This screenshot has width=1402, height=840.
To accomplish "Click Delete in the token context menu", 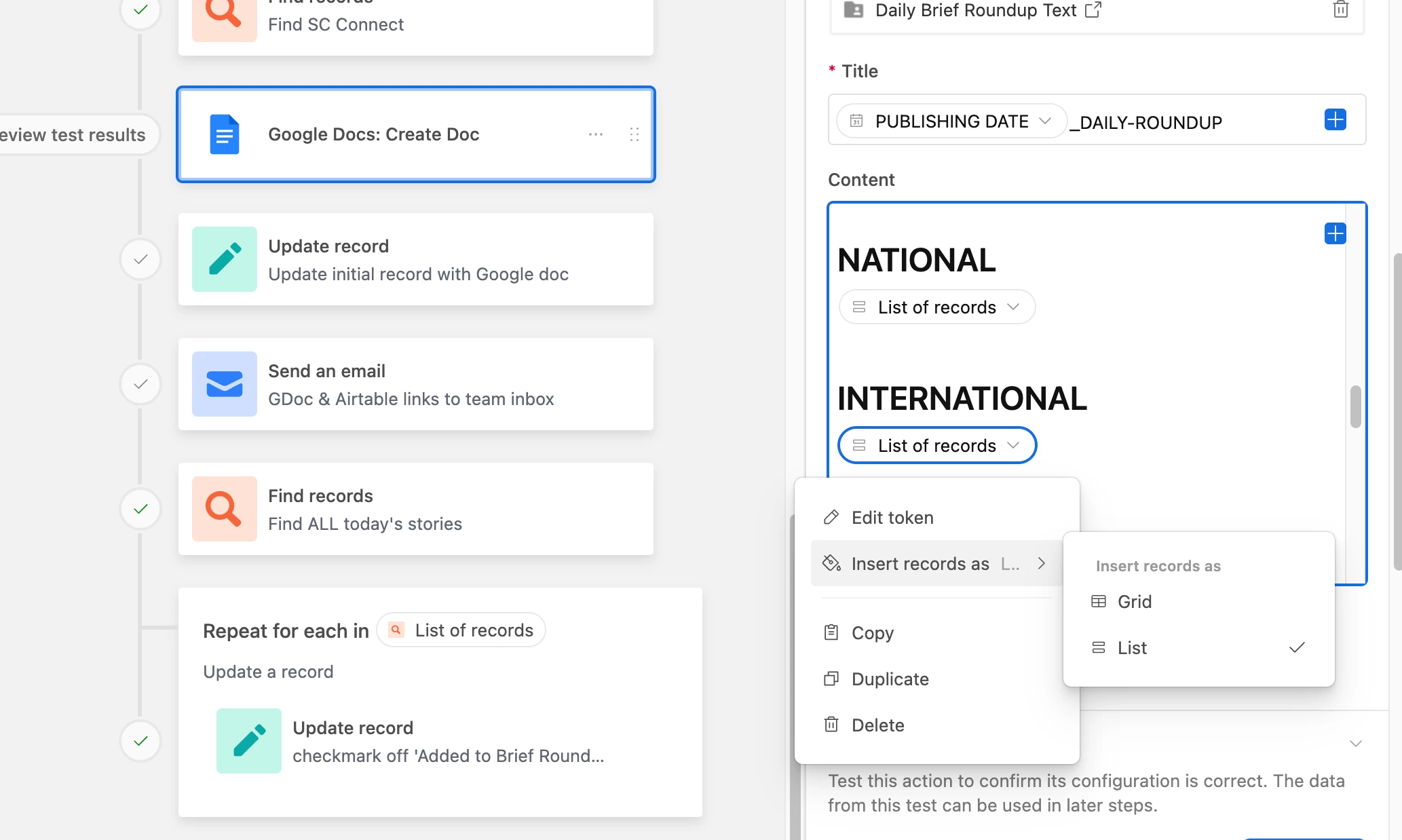I will tap(877, 725).
